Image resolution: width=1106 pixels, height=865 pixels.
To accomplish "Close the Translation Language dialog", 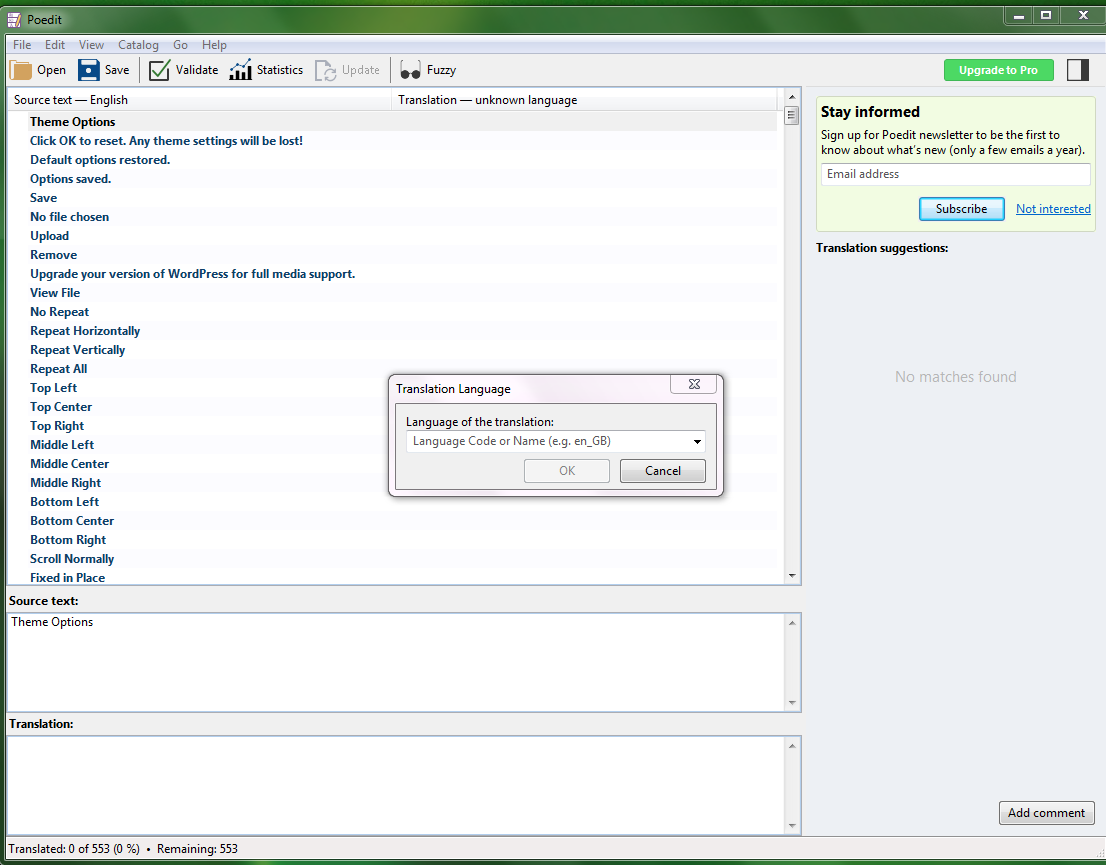I will (694, 384).
